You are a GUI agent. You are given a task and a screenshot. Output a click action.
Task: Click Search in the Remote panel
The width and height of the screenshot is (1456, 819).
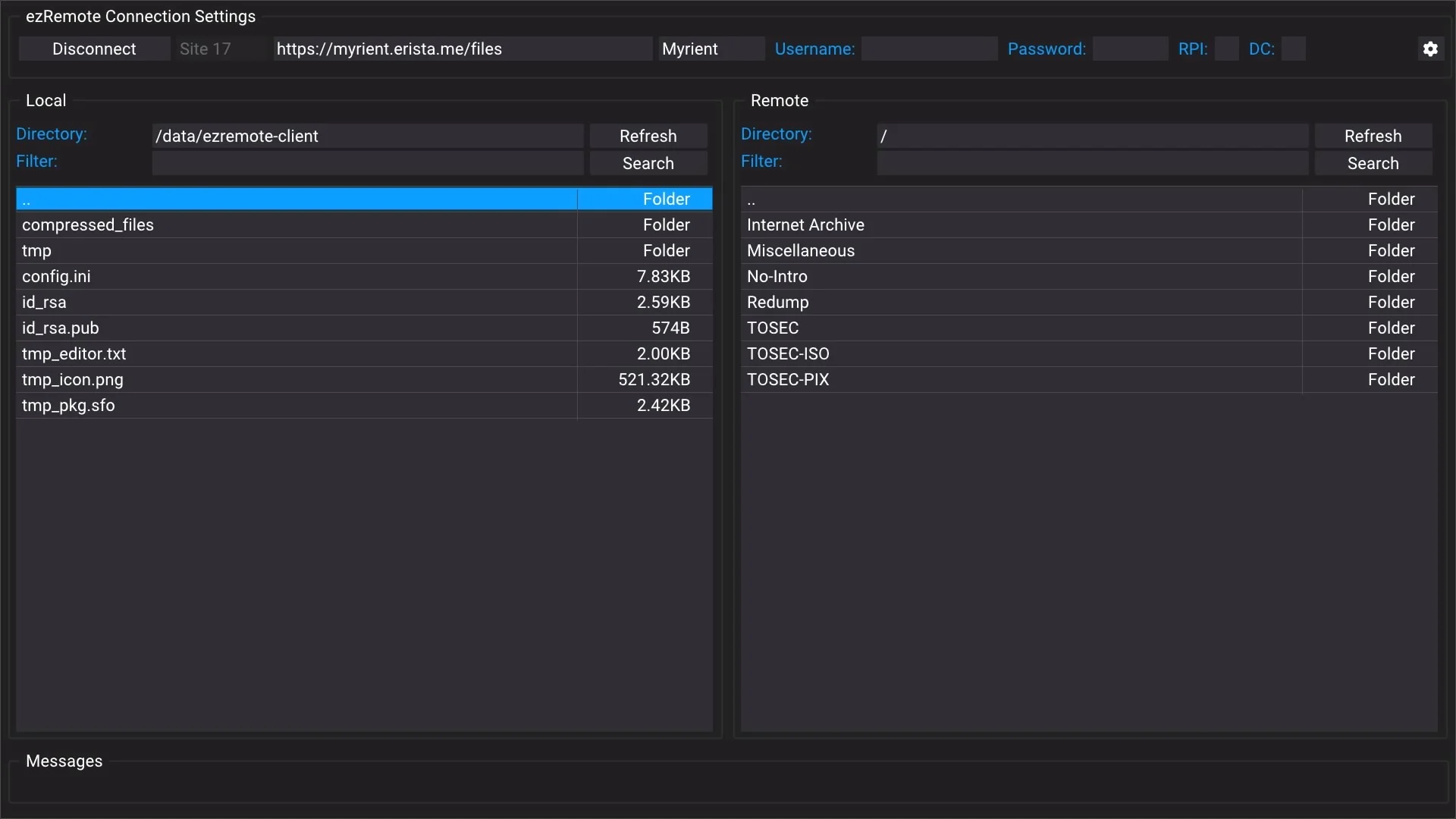click(1372, 163)
